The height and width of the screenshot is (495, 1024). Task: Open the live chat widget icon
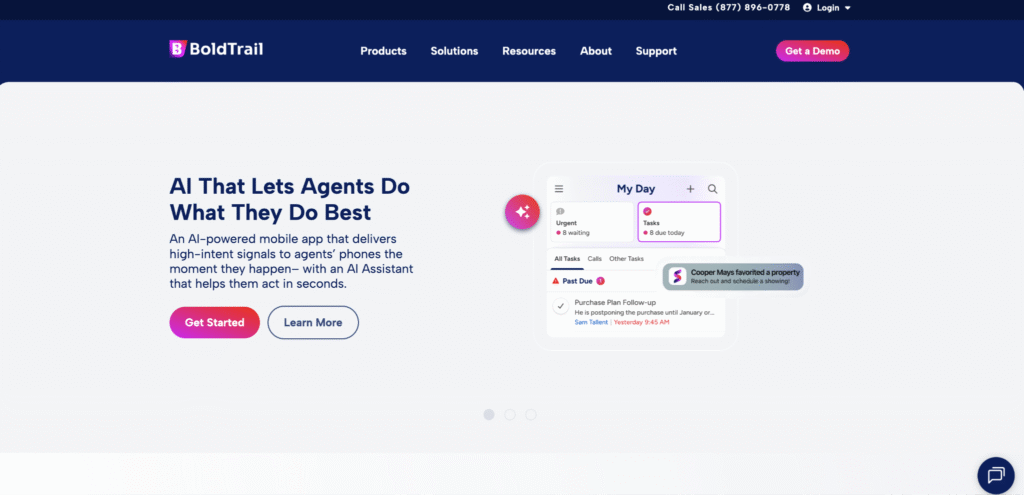pos(995,475)
